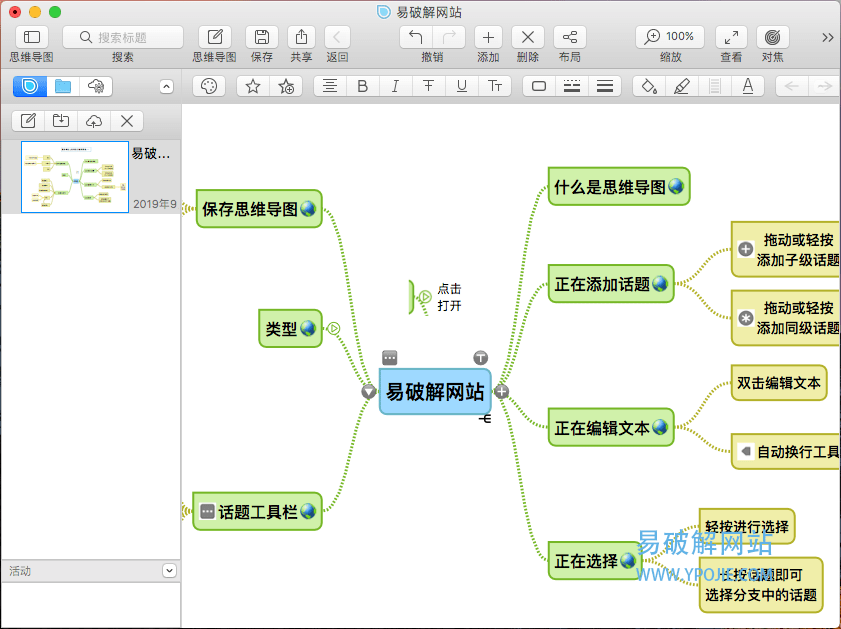Viewport: 841px width, 629px height.
Task: Save the mind map with floppy icon
Action: (x=262, y=37)
